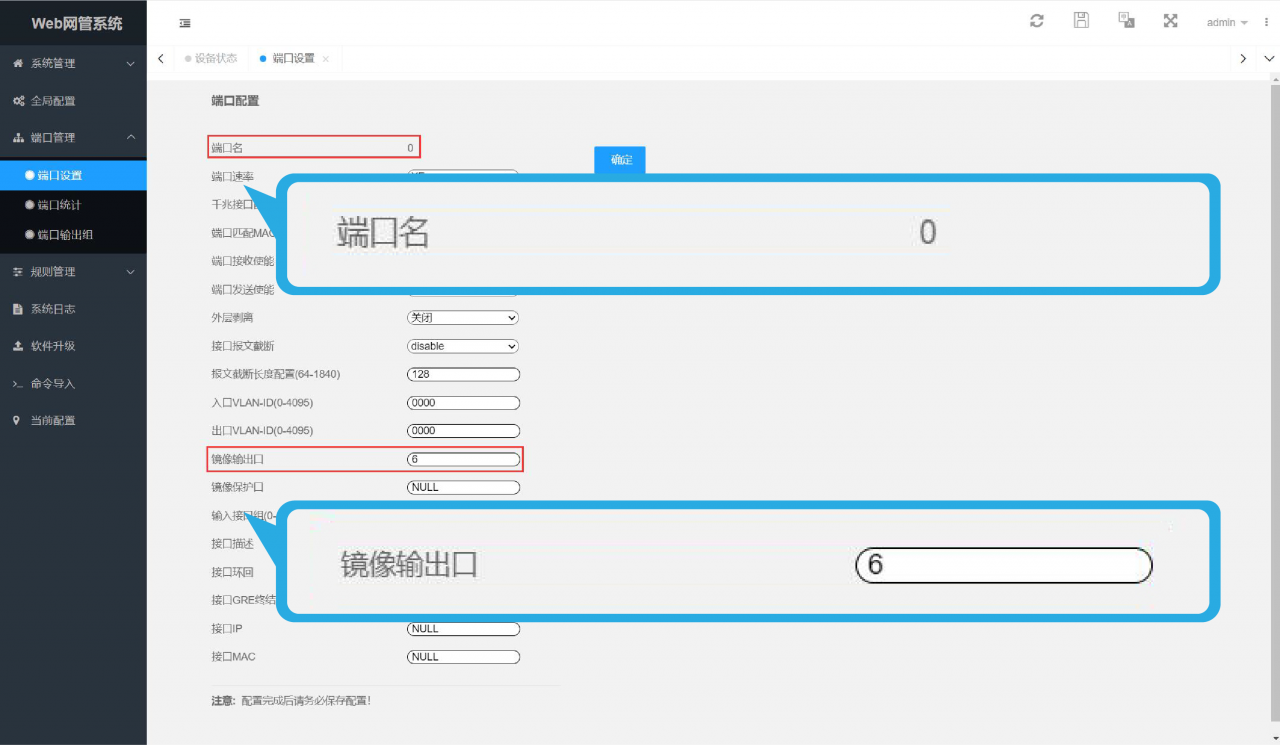Click the language translation icon

[1126, 21]
